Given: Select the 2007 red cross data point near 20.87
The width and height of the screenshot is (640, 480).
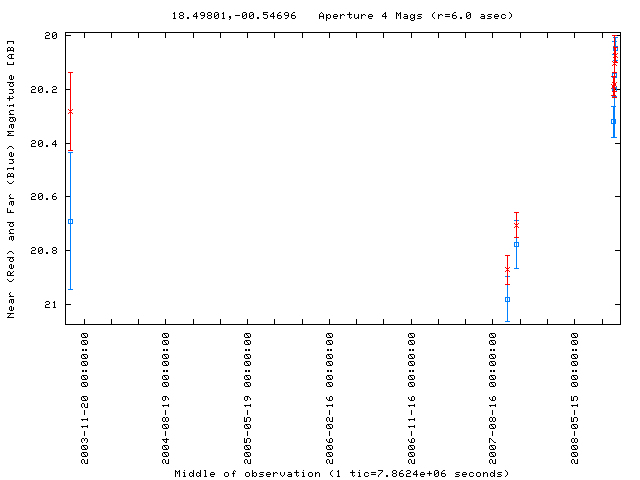Looking at the screenshot, I should point(507,270).
